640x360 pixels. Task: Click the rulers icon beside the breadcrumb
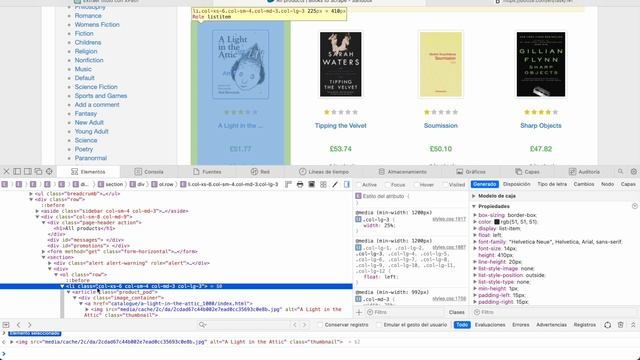[x=288, y=184]
